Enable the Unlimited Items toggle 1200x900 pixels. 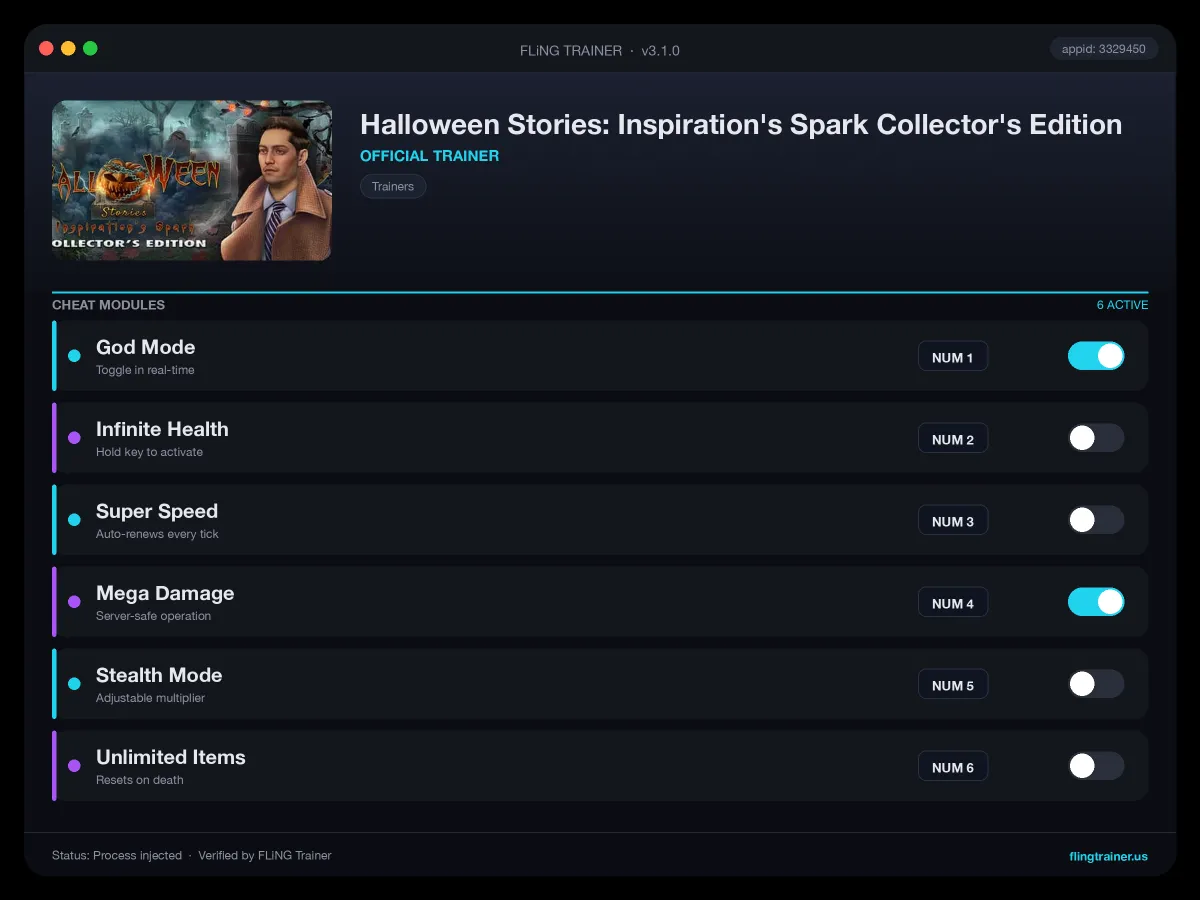coord(1096,766)
